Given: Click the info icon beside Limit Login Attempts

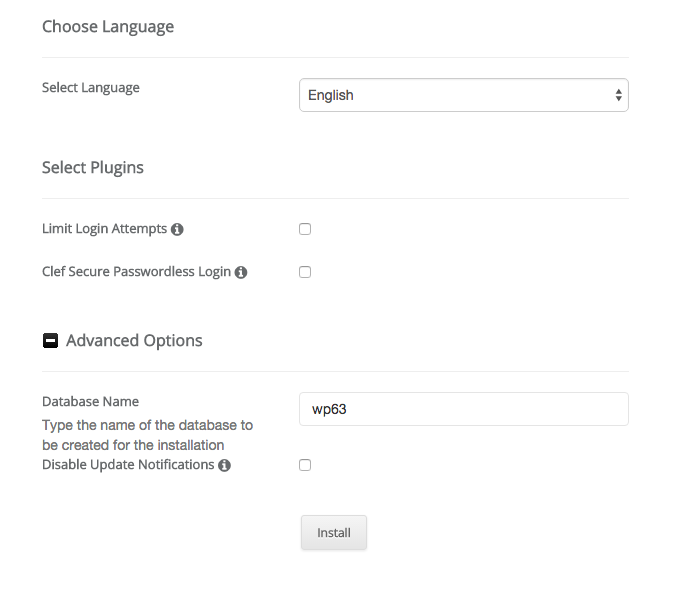Looking at the screenshot, I should pyautogui.click(x=177, y=230).
